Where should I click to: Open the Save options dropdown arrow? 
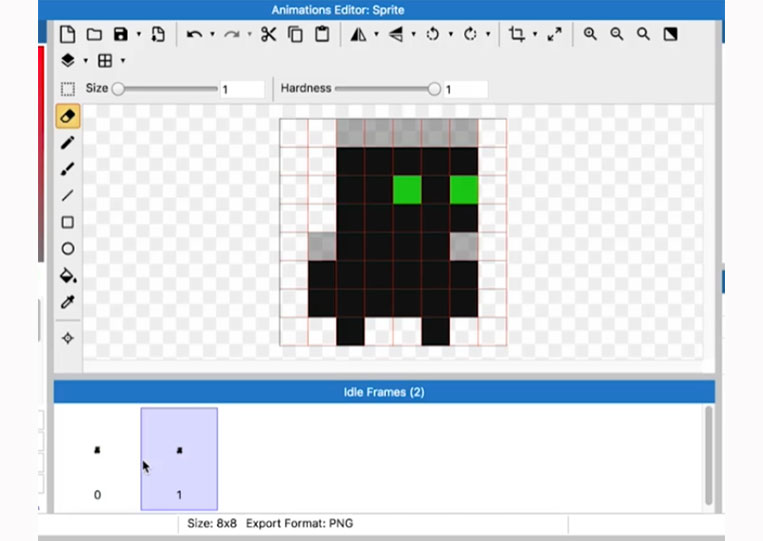pyautogui.click(x=139, y=35)
